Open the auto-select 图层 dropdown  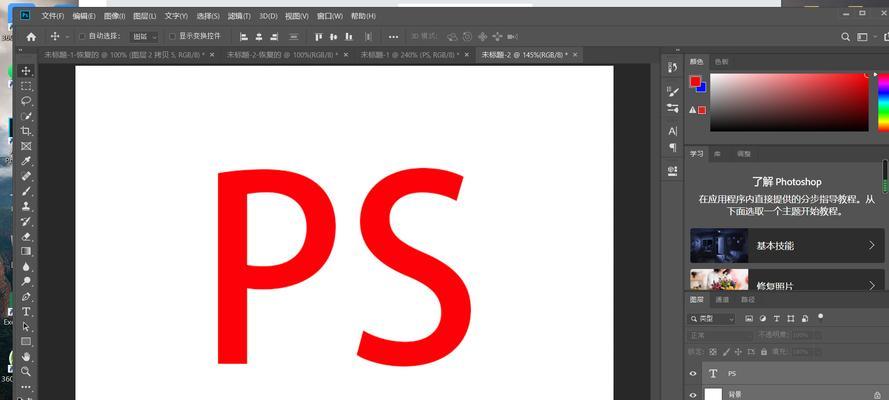point(144,37)
